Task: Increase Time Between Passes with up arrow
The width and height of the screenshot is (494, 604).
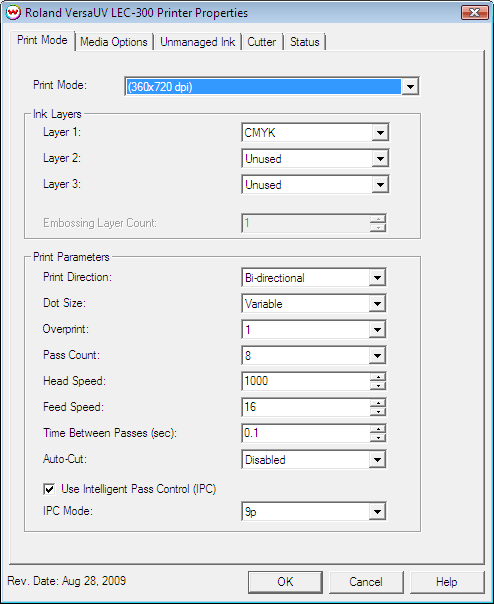Action: (x=378, y=429)
